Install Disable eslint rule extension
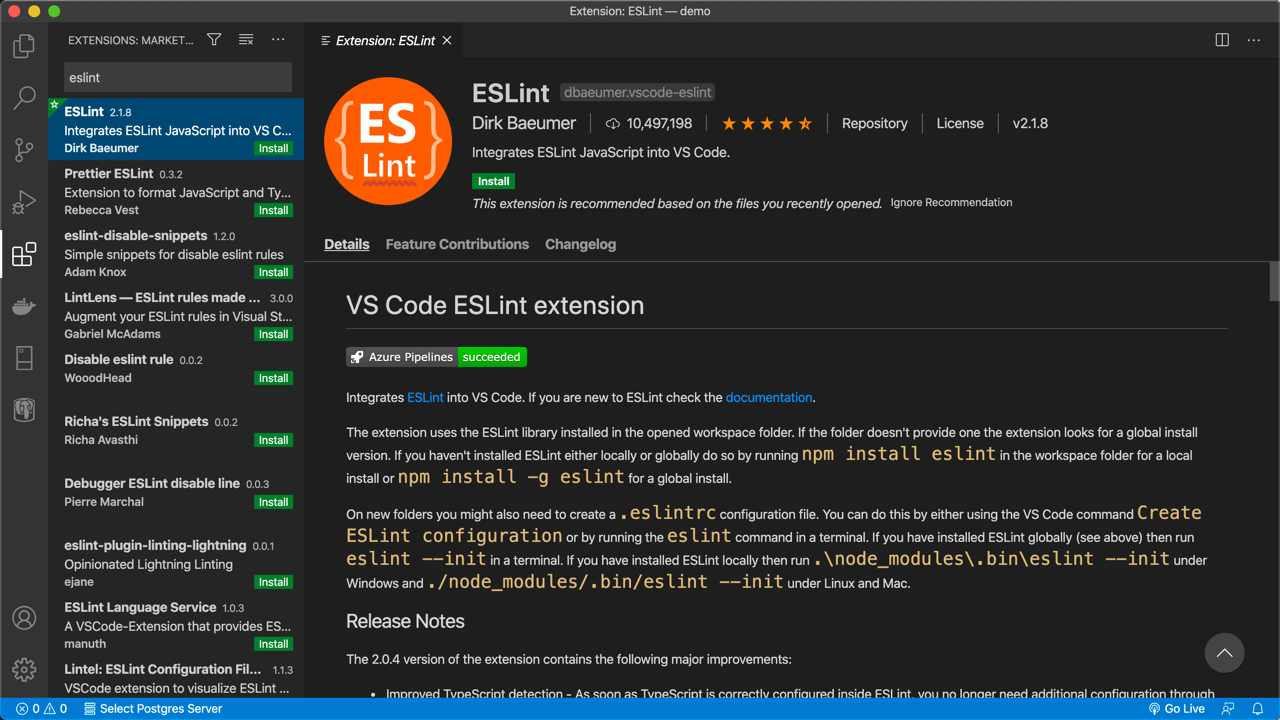This screenshot has width=1280, height=720. point(273,378)
